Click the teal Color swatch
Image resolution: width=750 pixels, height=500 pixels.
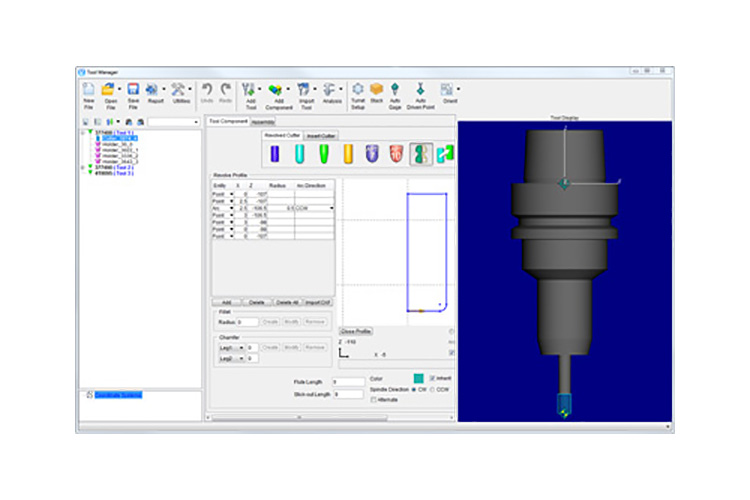419,378
